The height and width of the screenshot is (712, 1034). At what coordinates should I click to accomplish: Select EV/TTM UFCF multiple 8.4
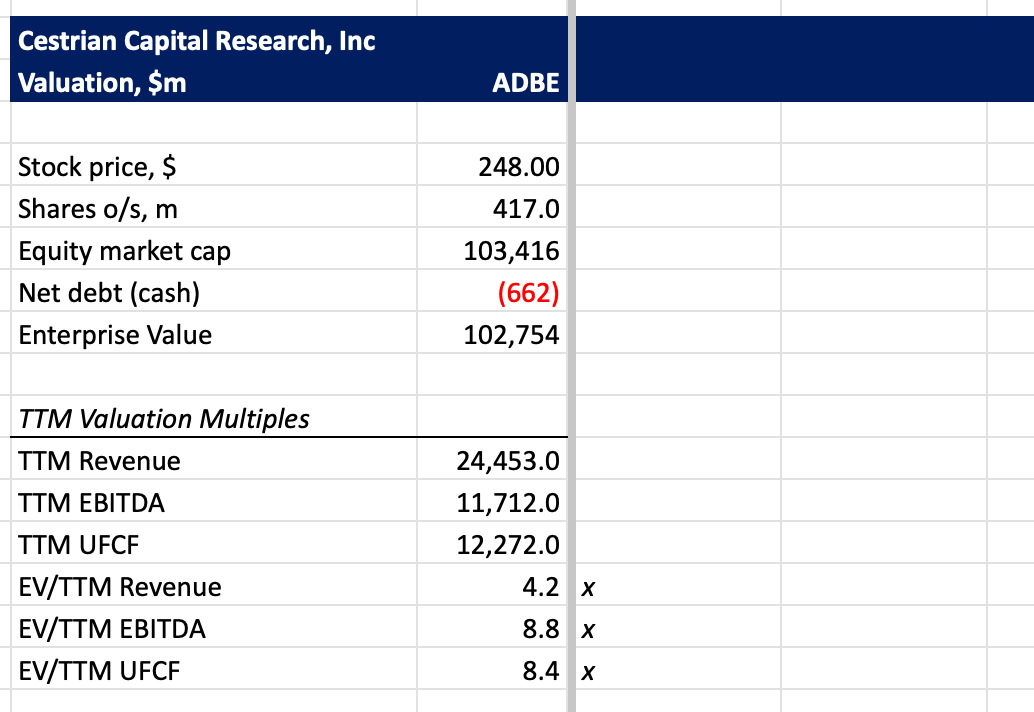[x=541, y=671]
